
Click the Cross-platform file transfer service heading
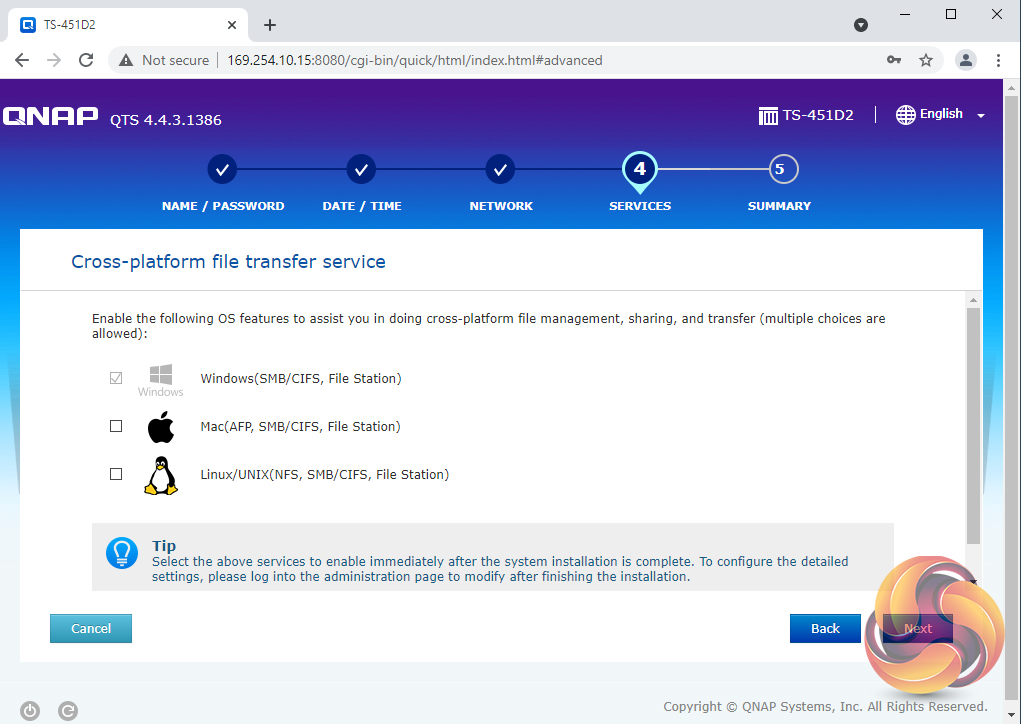tap(228, 261)
